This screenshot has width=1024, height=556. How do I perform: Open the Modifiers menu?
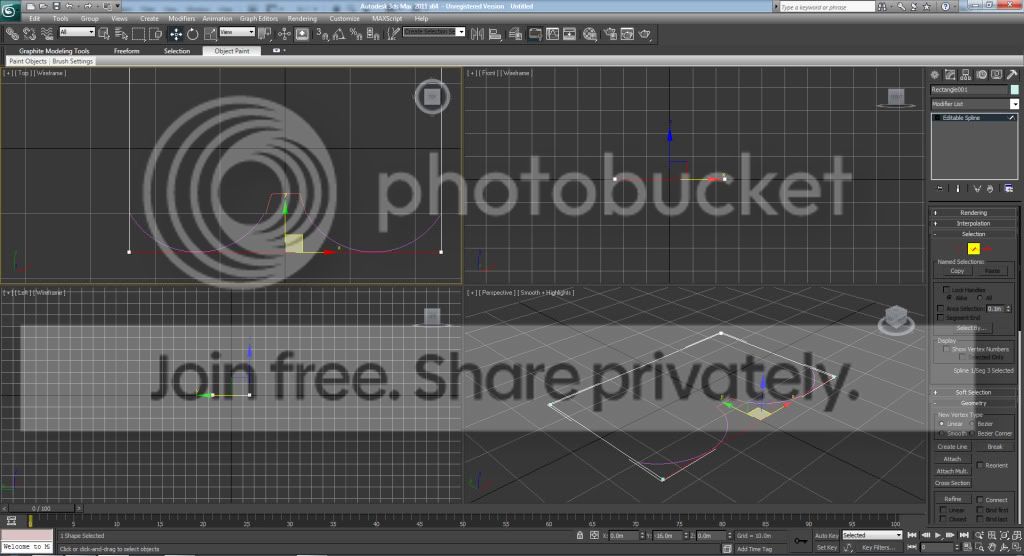(x=182, y=19)
